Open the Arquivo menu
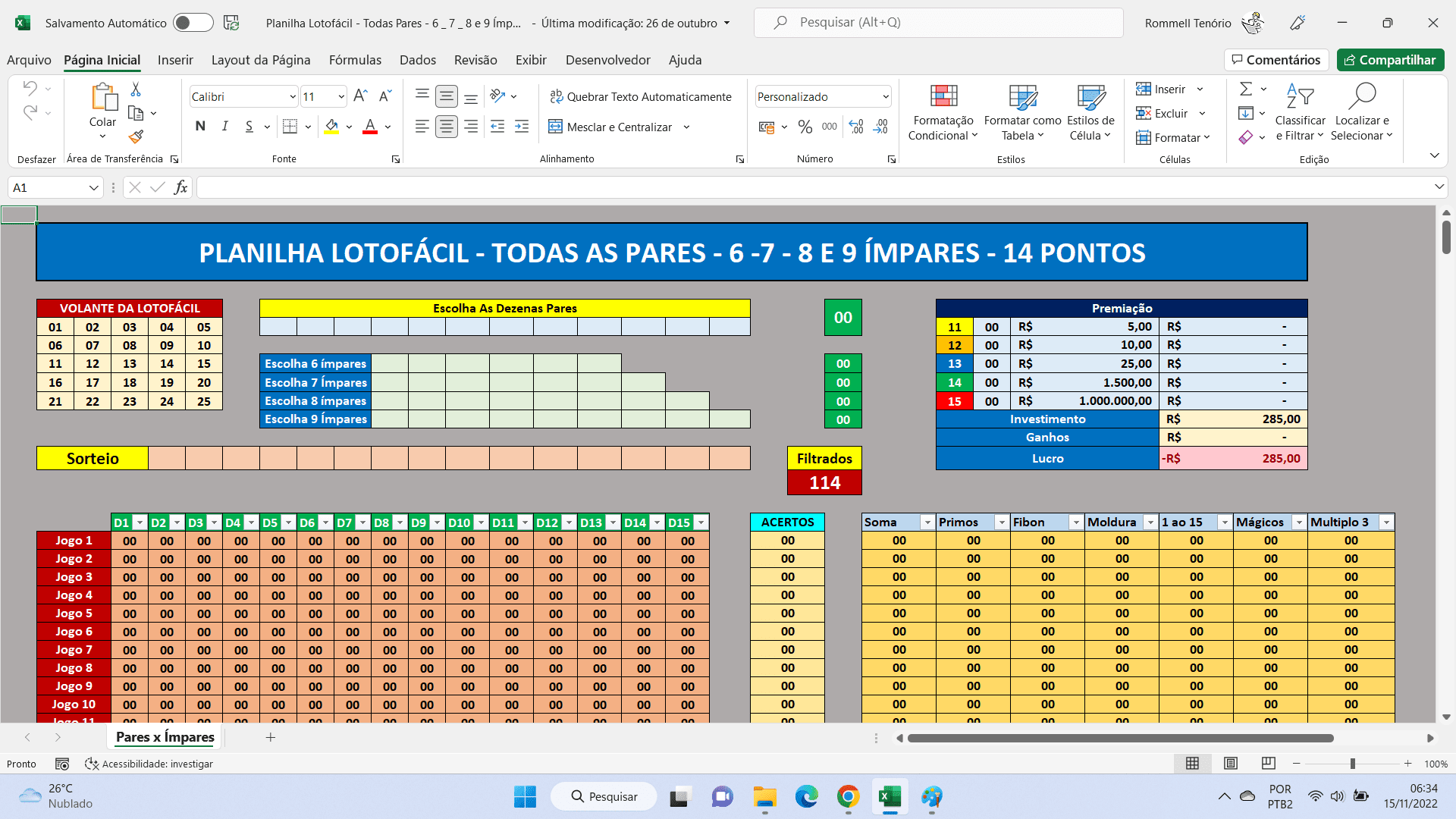Viewport: 1456px width, 819px height. point(29,60)
